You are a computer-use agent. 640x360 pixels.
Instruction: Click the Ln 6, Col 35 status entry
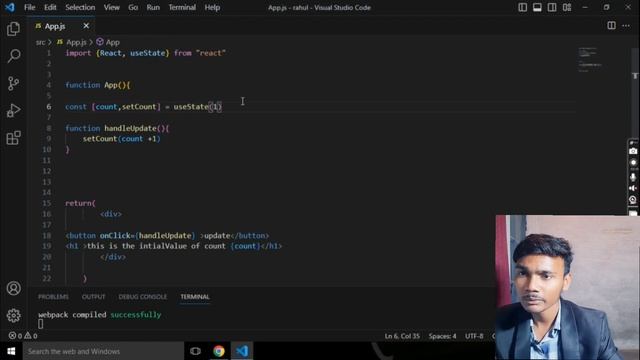click(x=402, y=336)
